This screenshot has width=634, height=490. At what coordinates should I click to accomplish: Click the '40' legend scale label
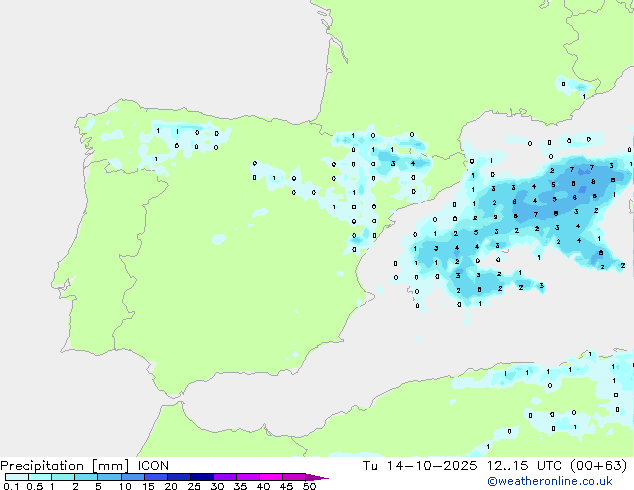263,486
